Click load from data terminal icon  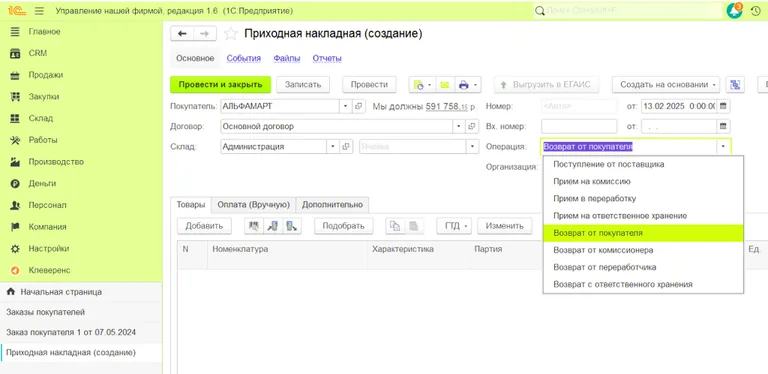272,226
